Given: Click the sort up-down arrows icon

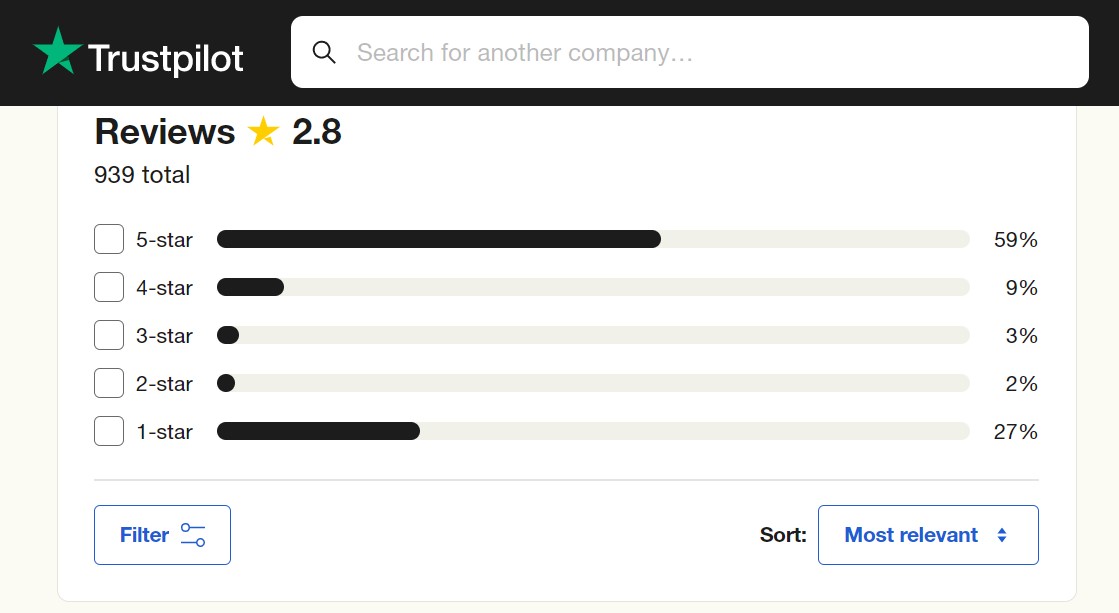Looking at the screenshot, I should [x=1002, y=535].
